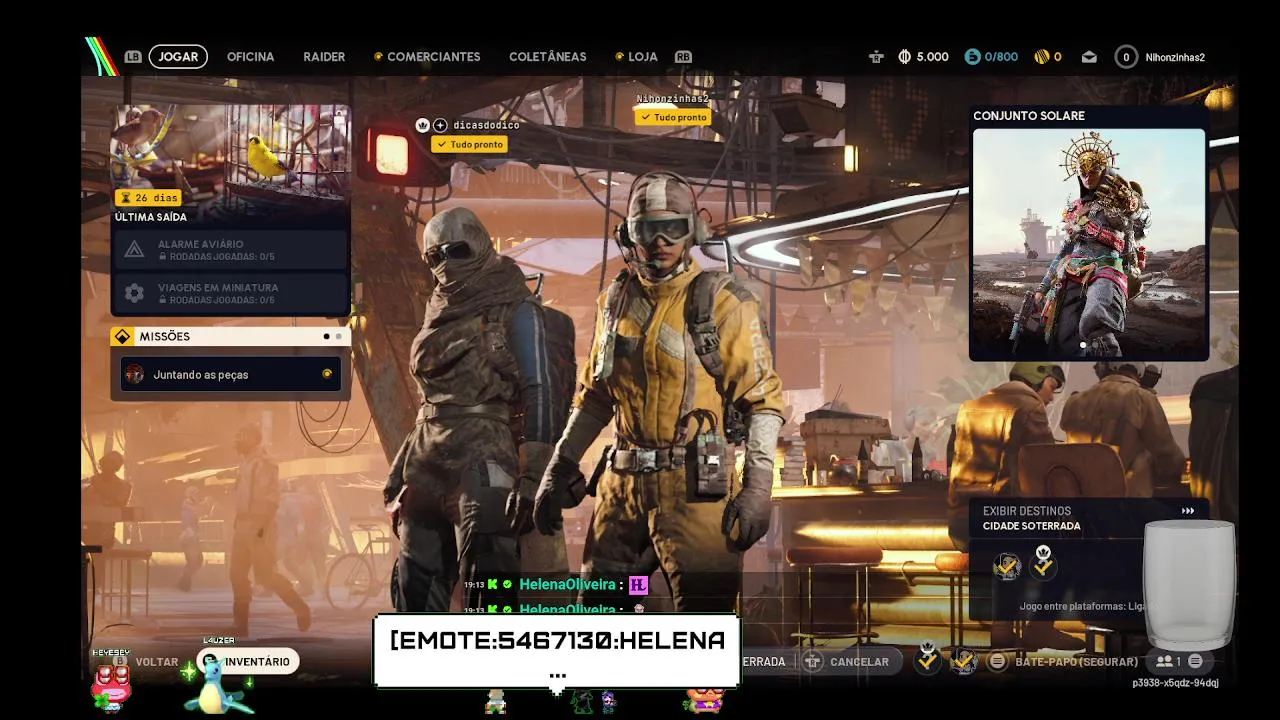1280x720 pixels.
Task: Click the menu icon beside BATE-PAPO
Action: click(997, 662)
